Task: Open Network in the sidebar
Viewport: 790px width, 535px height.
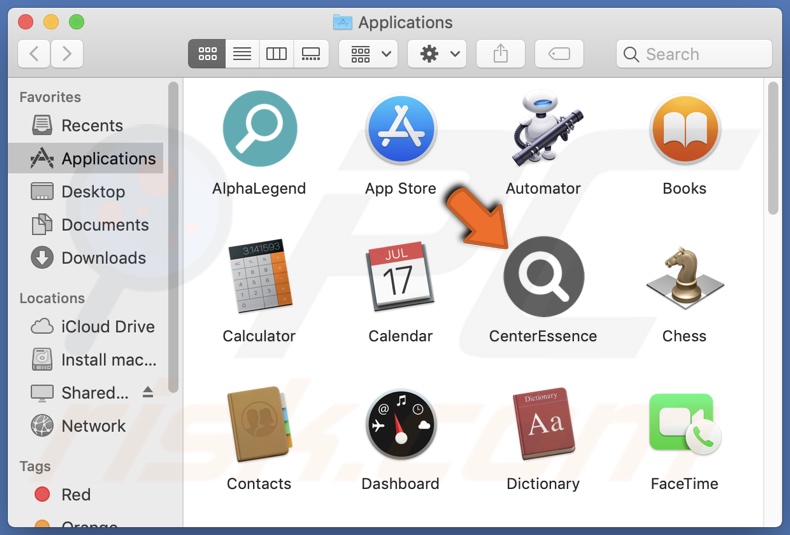Action: [86, 426]
